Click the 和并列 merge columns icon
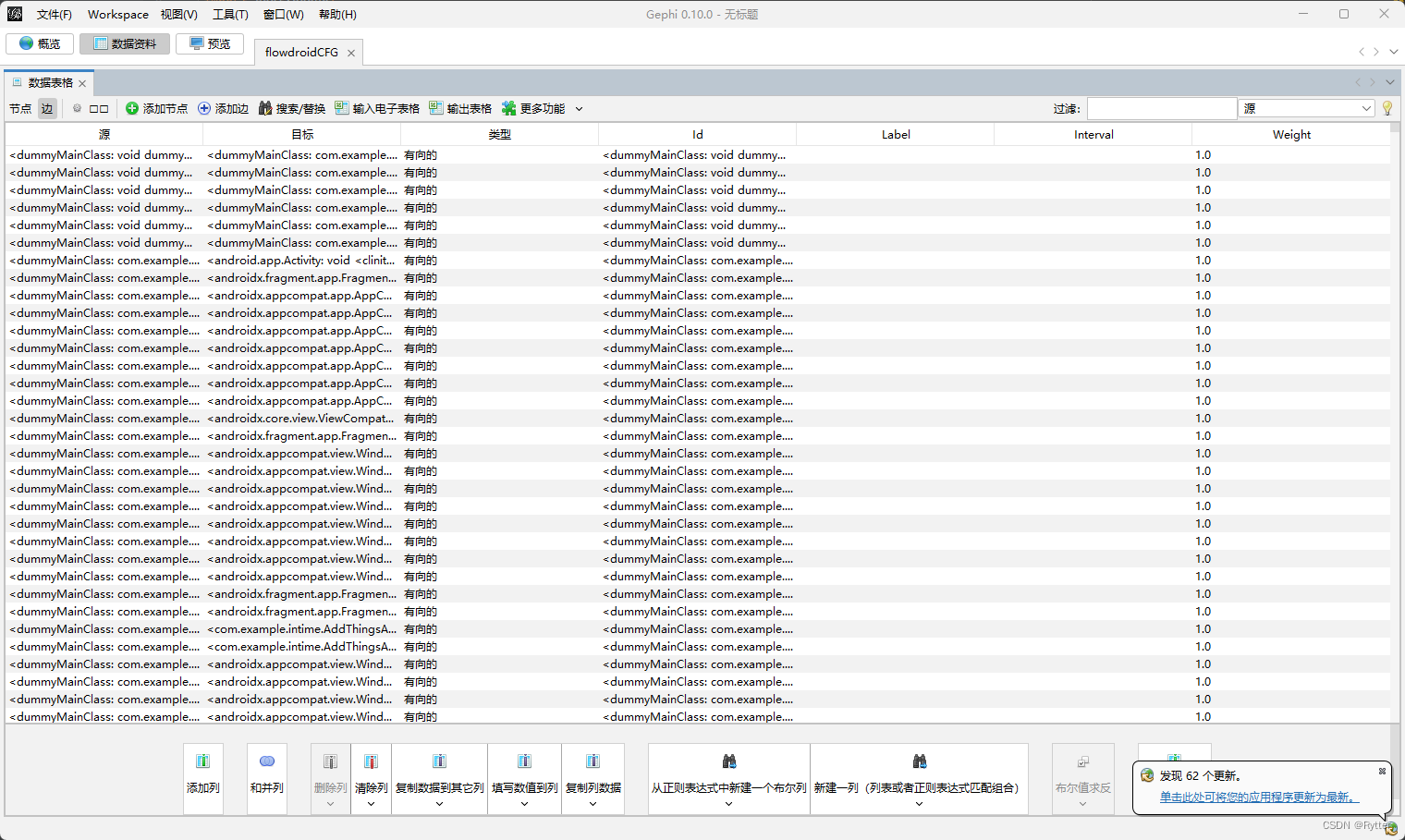The width and height of the screenshot is (1405, 840). pos(267,761)
